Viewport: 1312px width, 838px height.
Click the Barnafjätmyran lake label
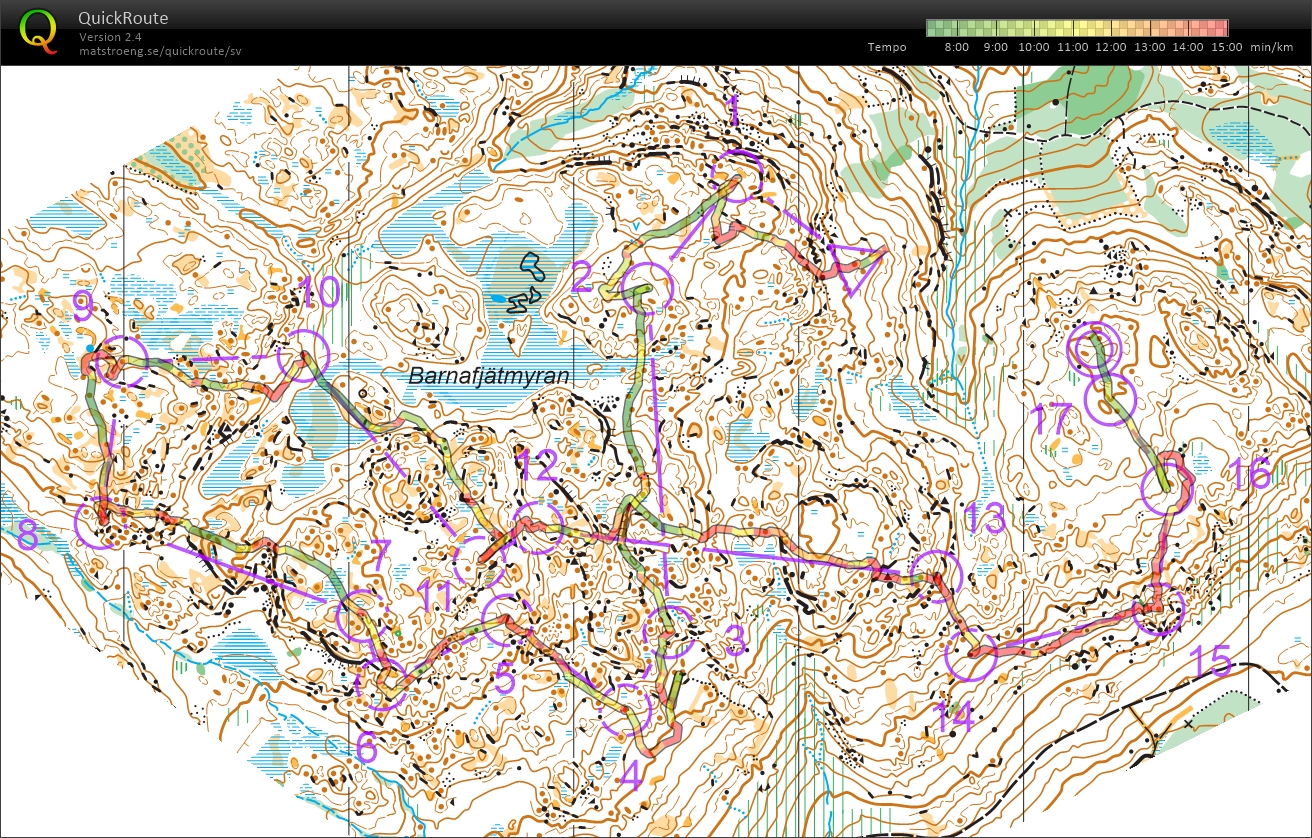(x=489, y=375)
